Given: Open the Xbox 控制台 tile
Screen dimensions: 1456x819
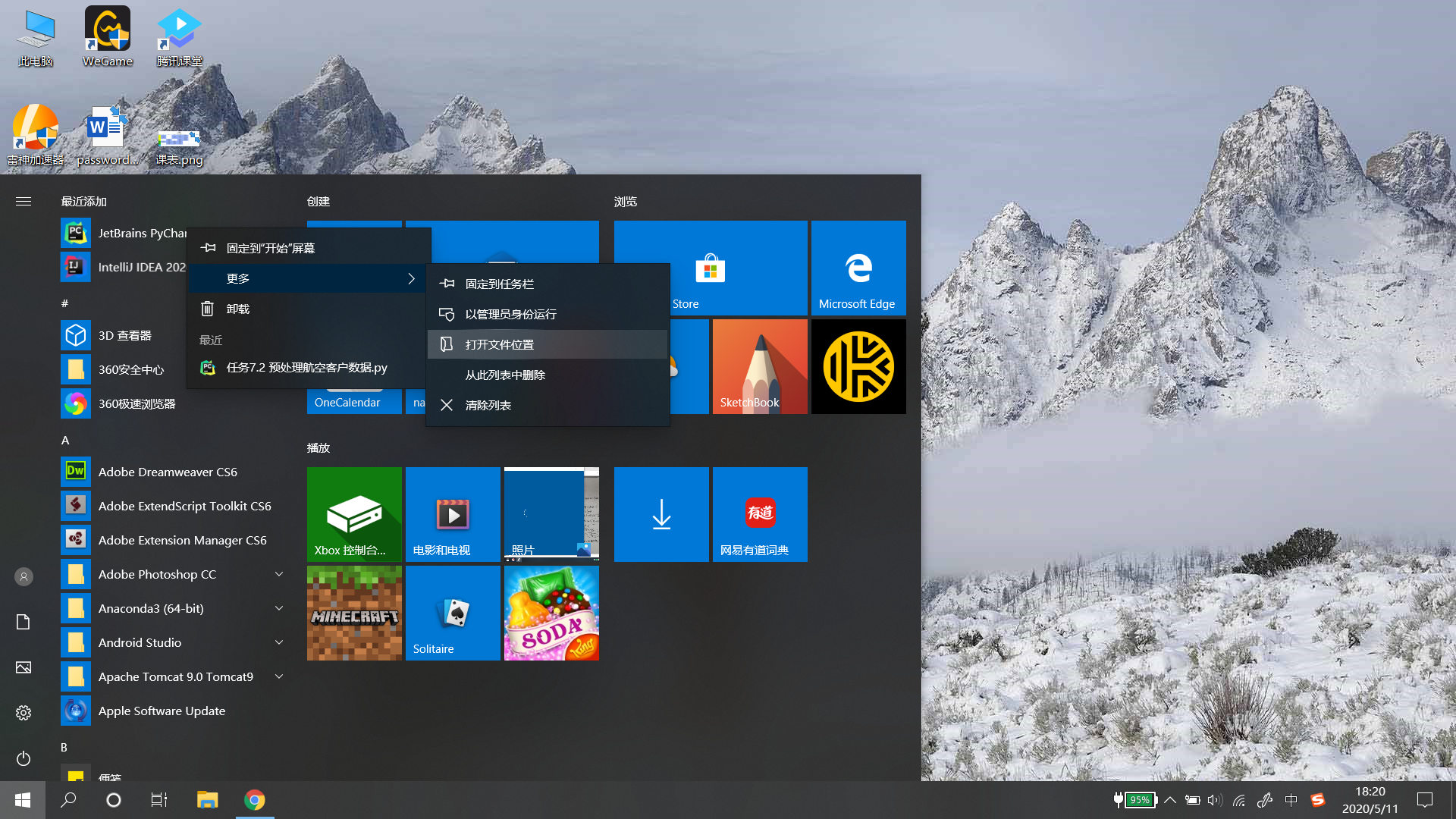Looking at the screenshot, I should coord(354,514).
